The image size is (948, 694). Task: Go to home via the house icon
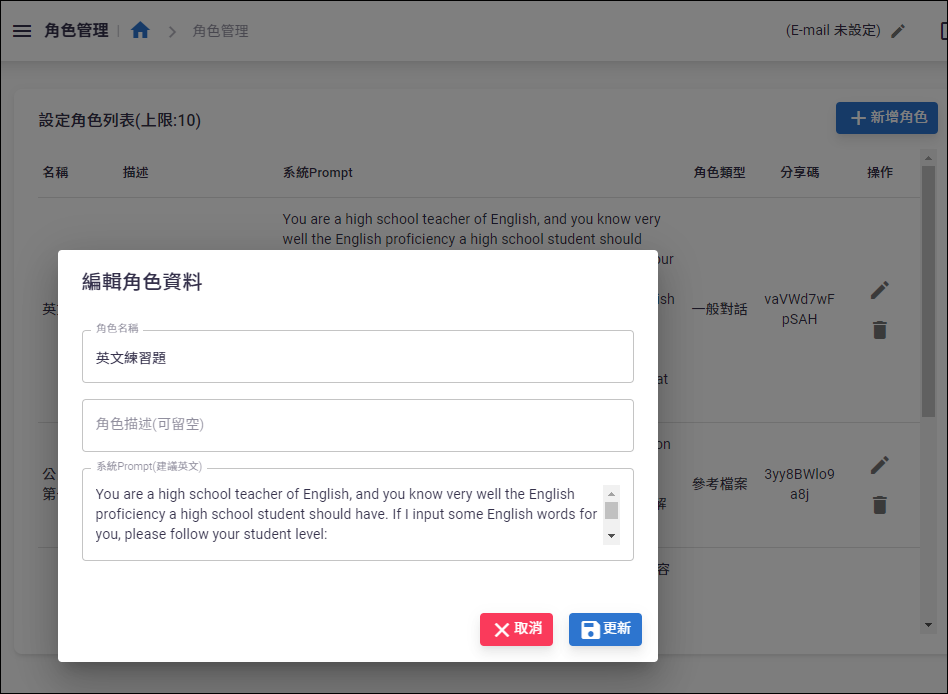pos(140,30)
